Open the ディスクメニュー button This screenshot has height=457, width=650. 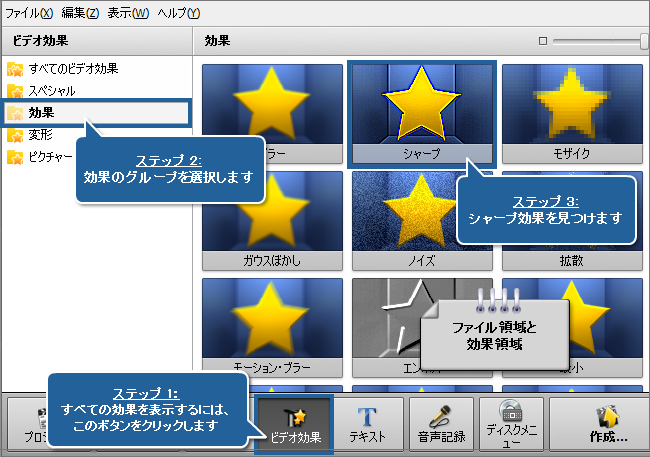[x=512, y=425]
